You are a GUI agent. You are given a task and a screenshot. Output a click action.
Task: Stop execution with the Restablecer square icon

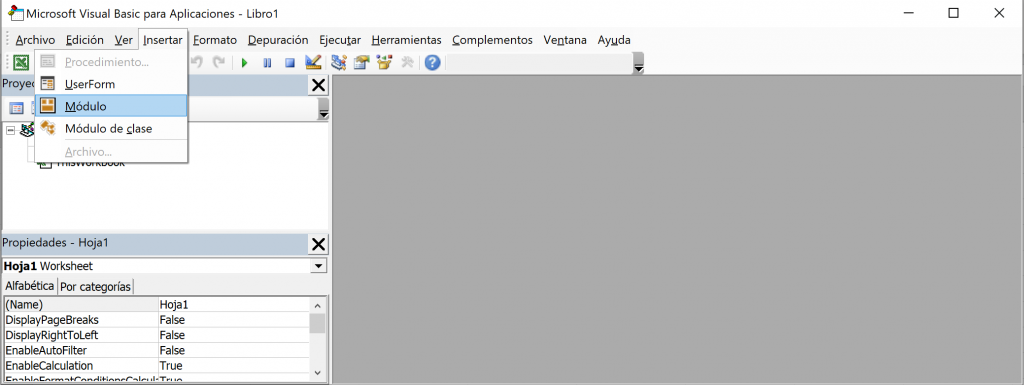point(290,63)
